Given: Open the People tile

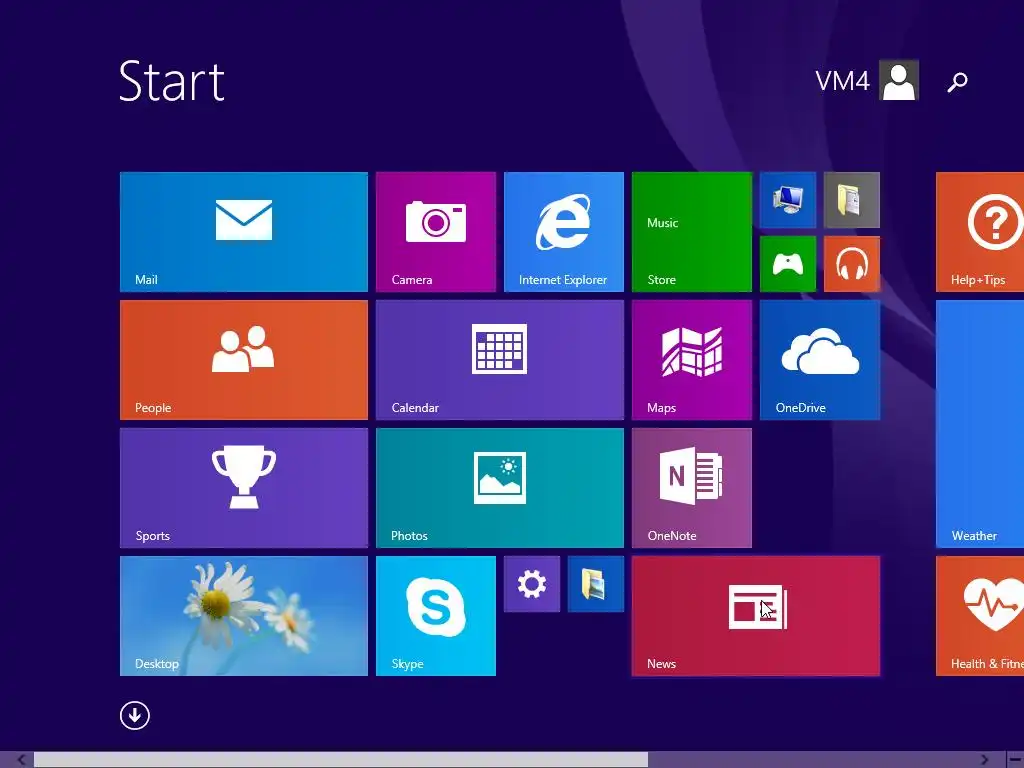Looking at the screenshot, I should pos(244,360).
